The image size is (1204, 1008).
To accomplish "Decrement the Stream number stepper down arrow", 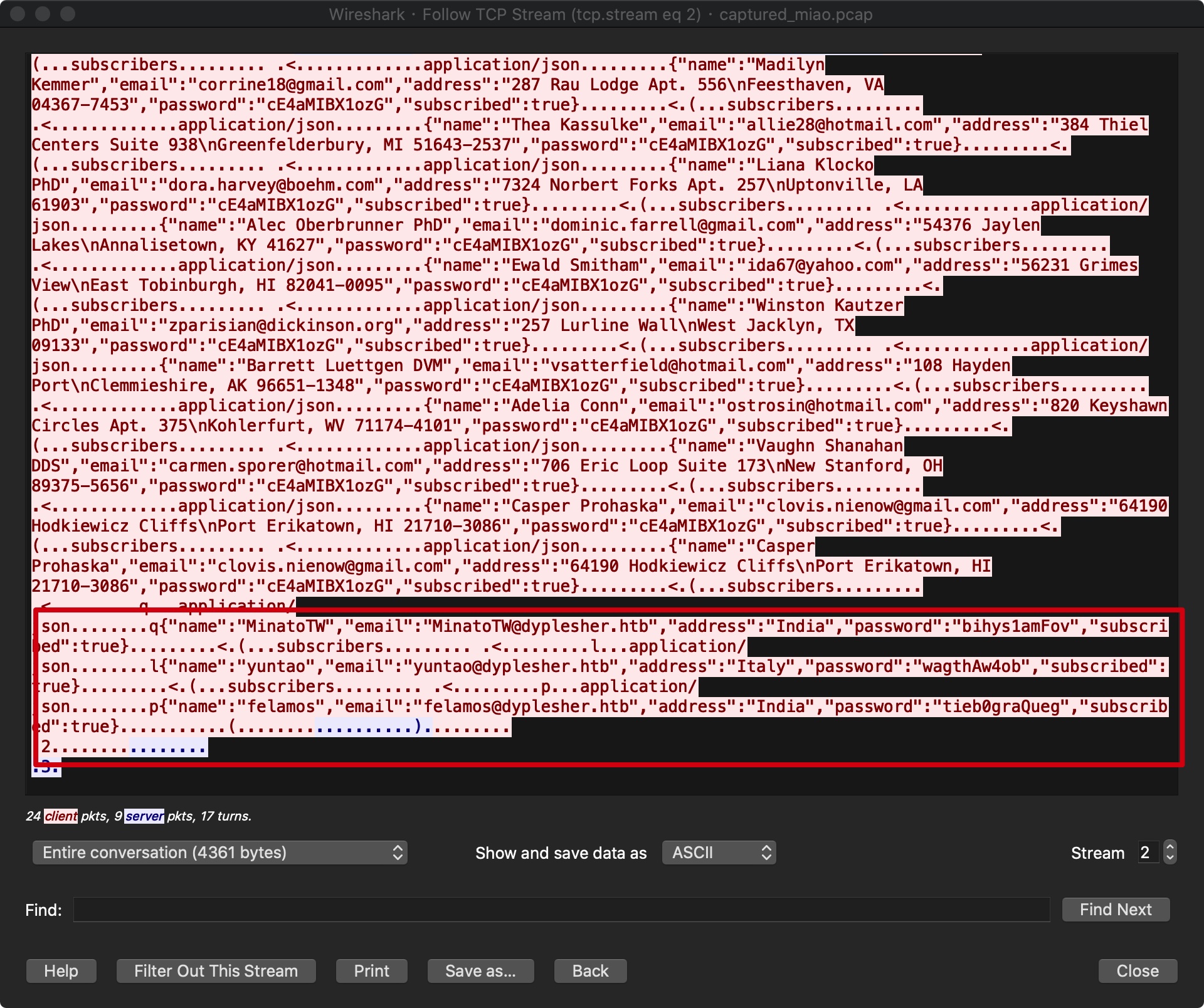I will [x=1170, y=858].
